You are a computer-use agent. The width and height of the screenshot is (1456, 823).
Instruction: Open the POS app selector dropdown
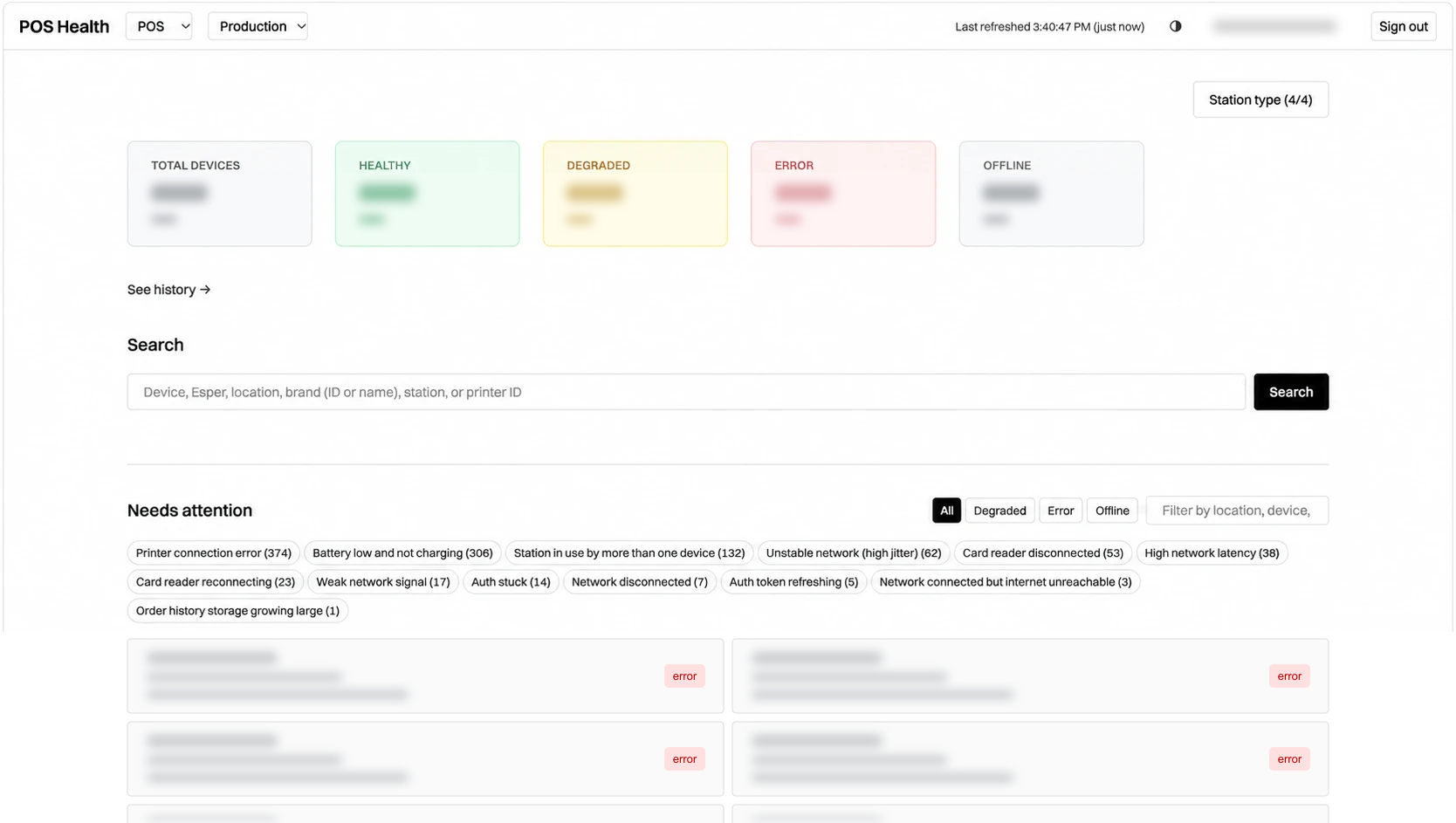(x=159, y=26)
